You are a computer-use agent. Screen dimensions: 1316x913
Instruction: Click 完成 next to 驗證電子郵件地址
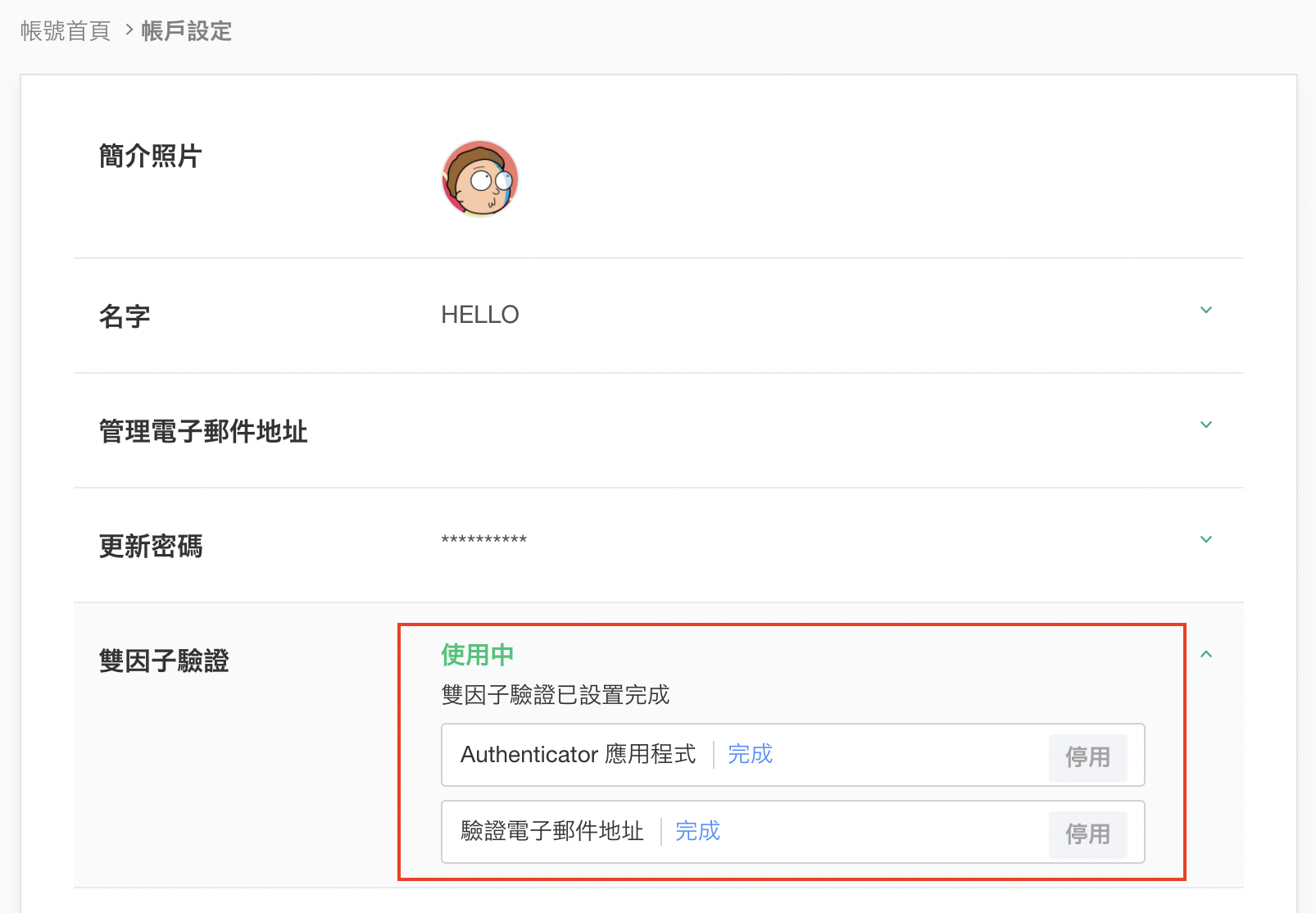click(697, 831)
